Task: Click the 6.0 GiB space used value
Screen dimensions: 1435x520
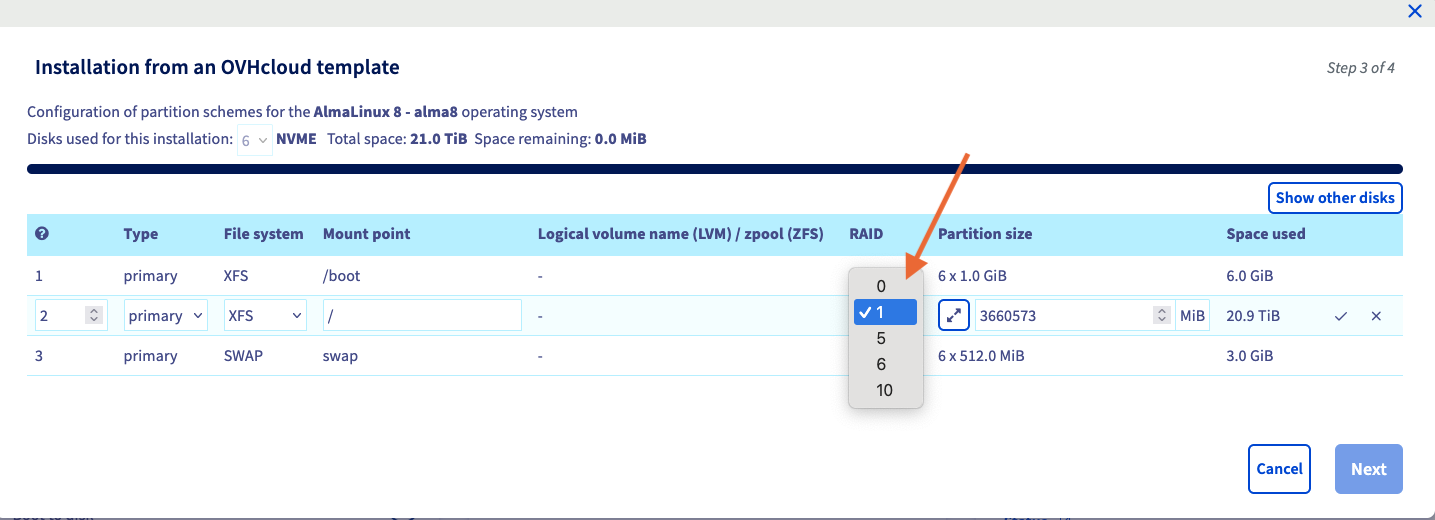Action: point(1250,276)
